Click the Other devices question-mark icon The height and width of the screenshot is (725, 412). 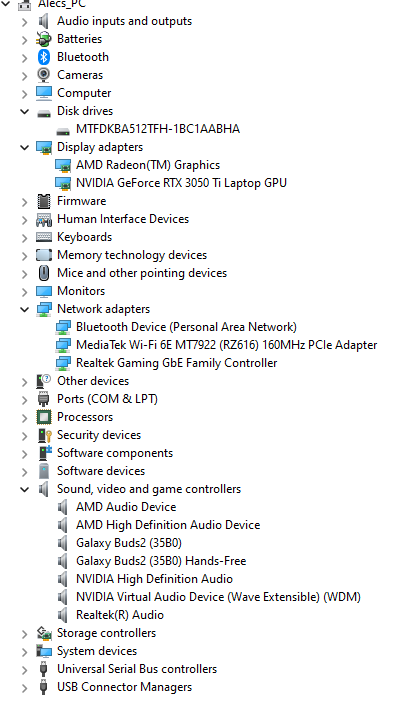click(x=43, y=381)
